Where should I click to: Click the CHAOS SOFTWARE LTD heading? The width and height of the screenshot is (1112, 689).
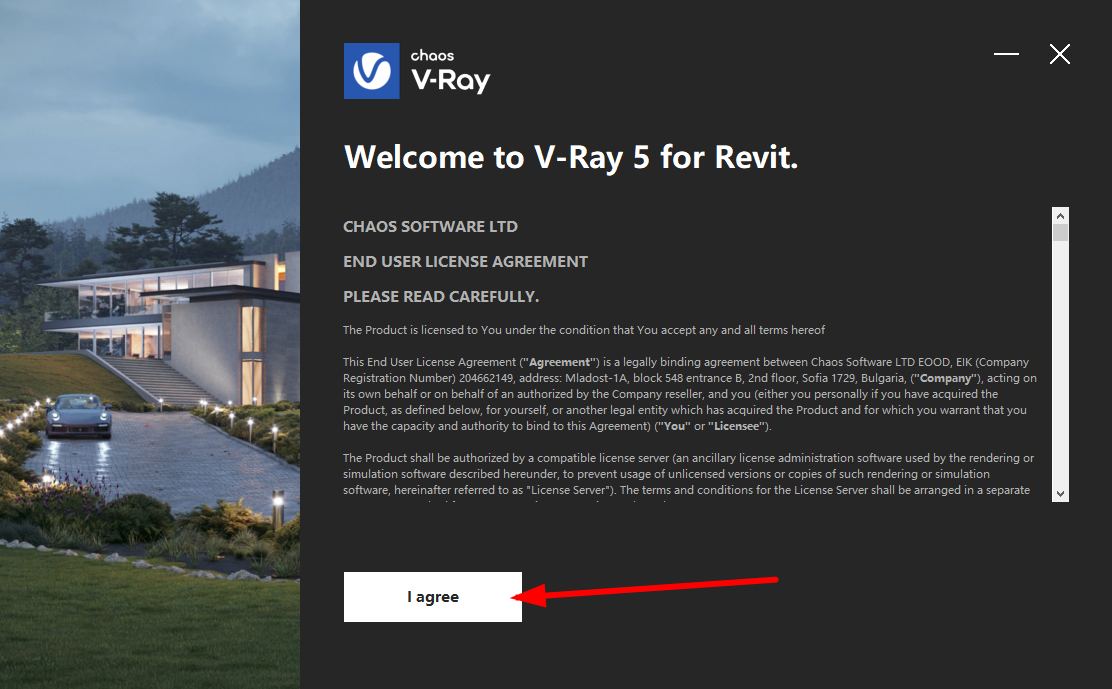coord(430,227)
